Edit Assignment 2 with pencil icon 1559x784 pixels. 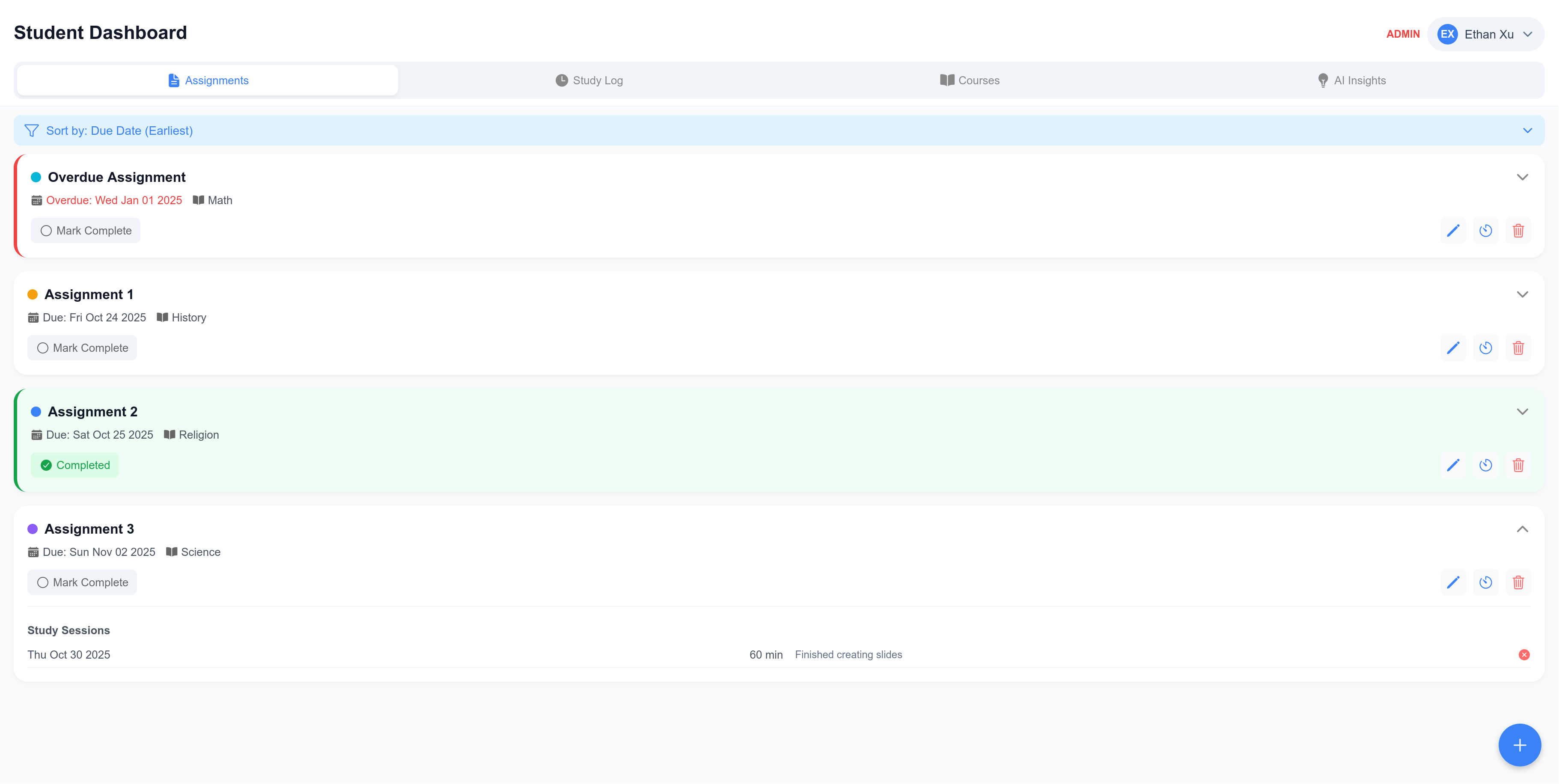click(1453, 465)
